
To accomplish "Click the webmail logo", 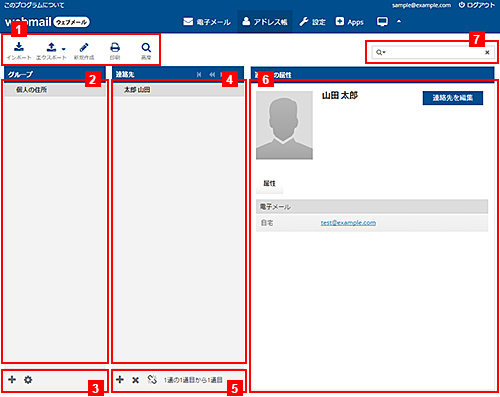I will click(47, 22).
